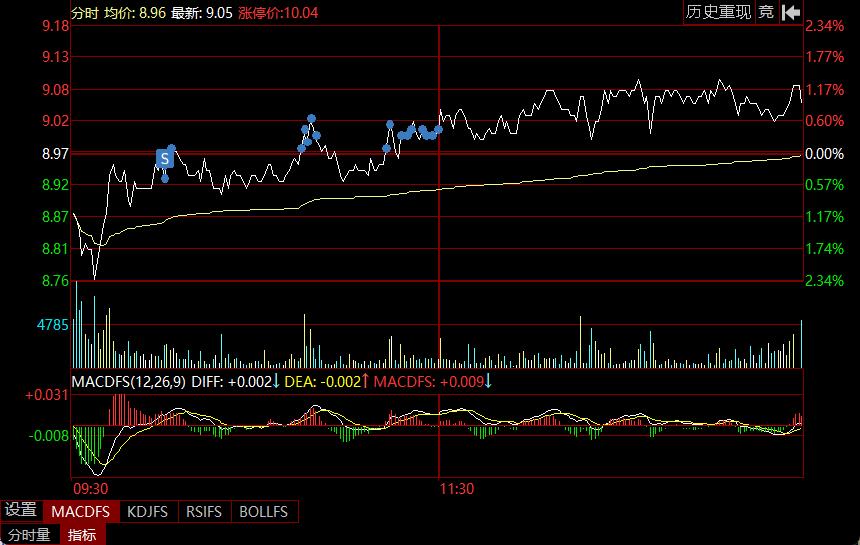860x545 pixels.
Task: Select the 分时量 tab
Action: coord(29,535)
